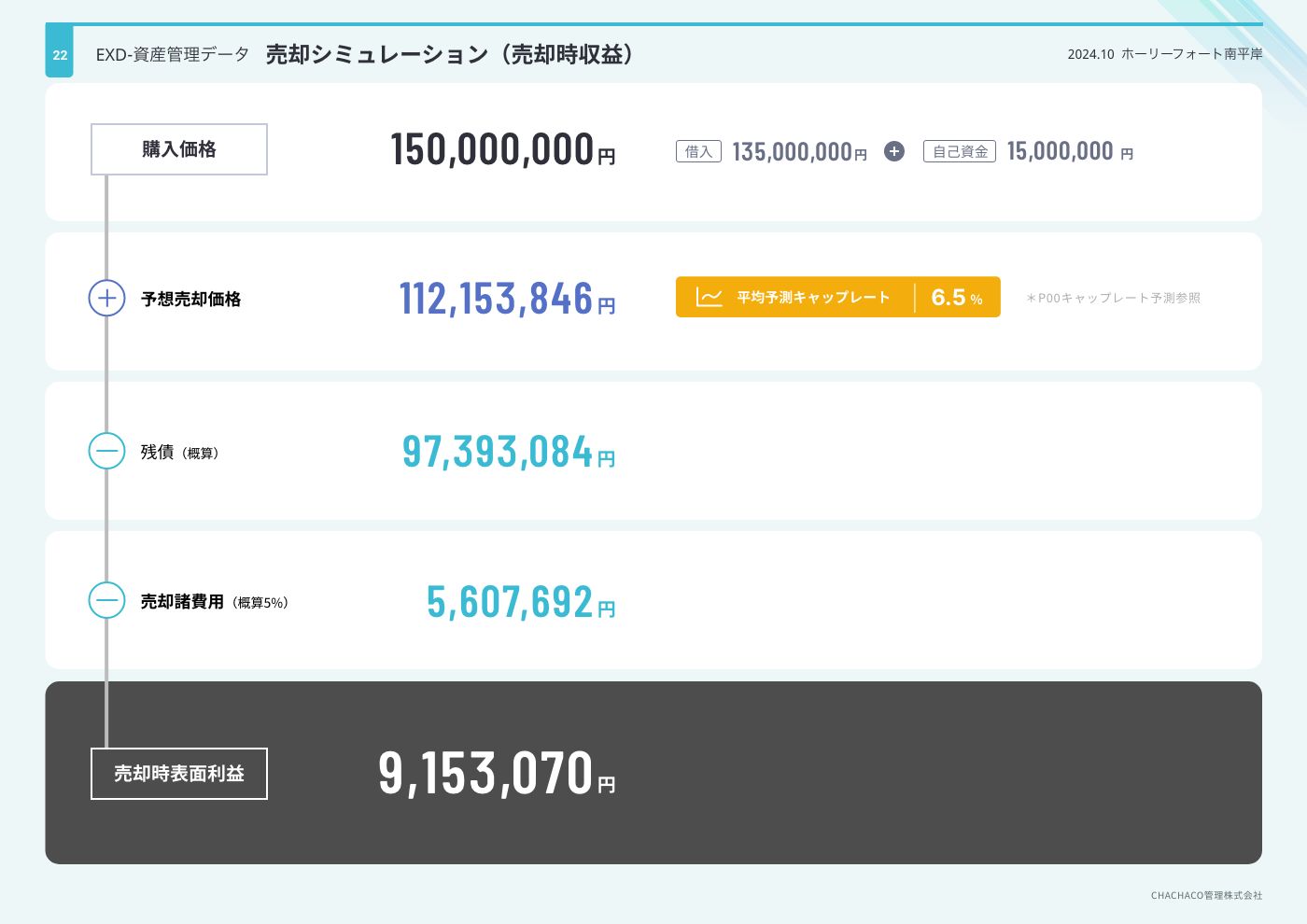Screen dimensions: 1307x924
Task: Click the minus icon beside 残債
Action: pyautogui.click(x=106, y=451)
